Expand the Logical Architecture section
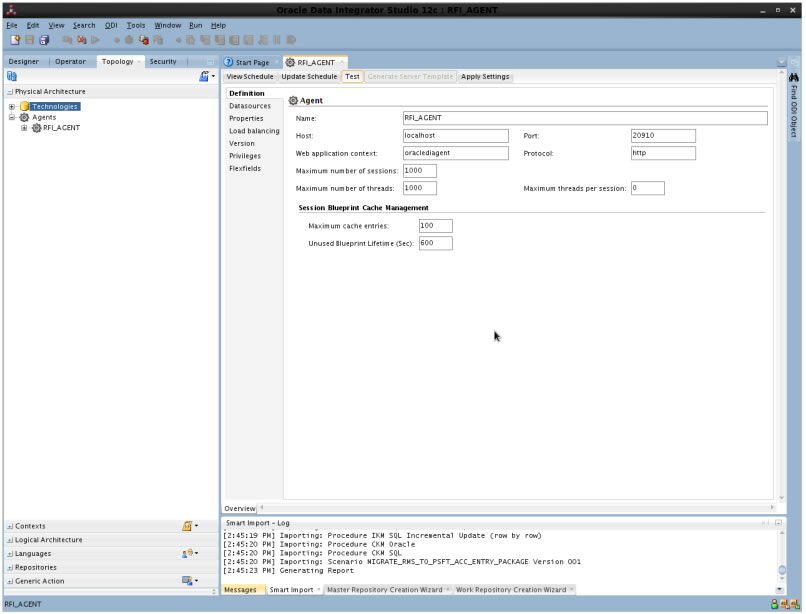The width and height of the screenshot is (806, 614). click(x=10, y=540)
